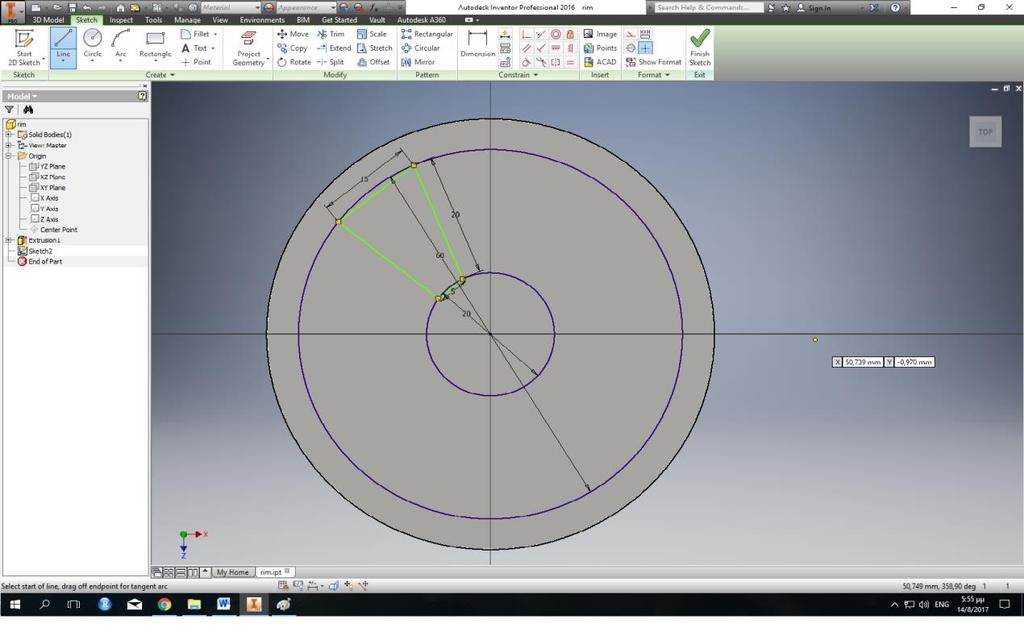Click the binoculars find icon in browser
This screenshot has width=1024, height=640.
pos(28,110)
